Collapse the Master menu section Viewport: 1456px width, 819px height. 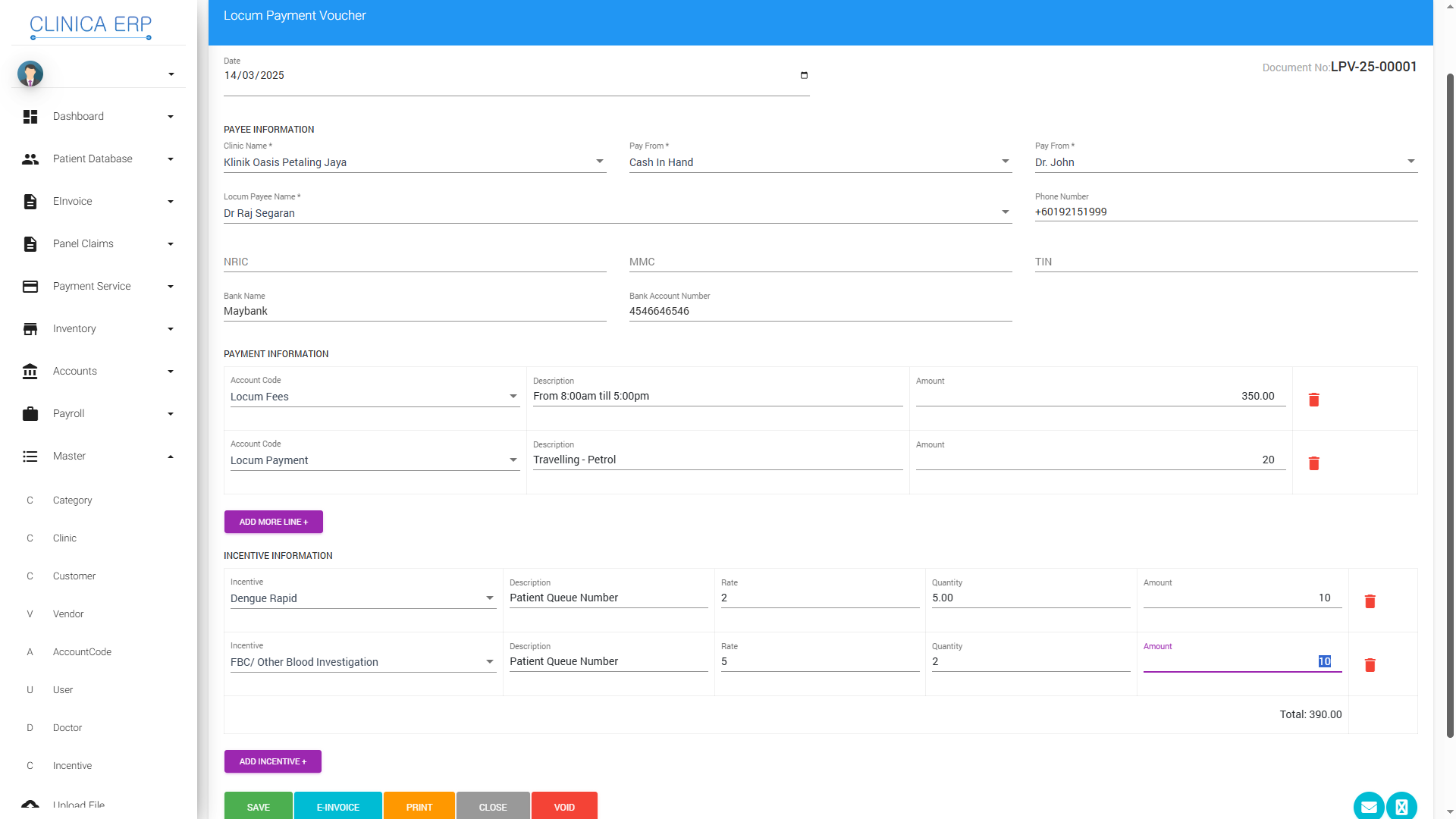(170, 456)
